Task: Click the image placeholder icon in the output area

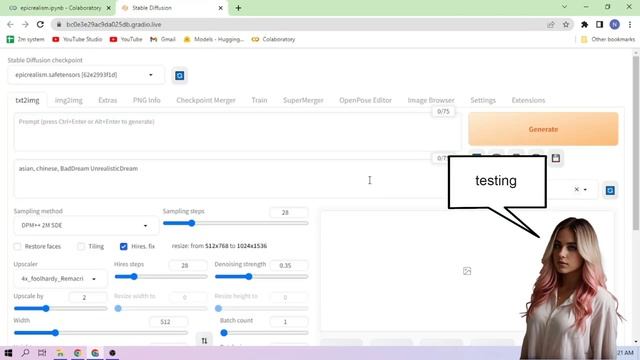Action: click(x=467, y=271)
